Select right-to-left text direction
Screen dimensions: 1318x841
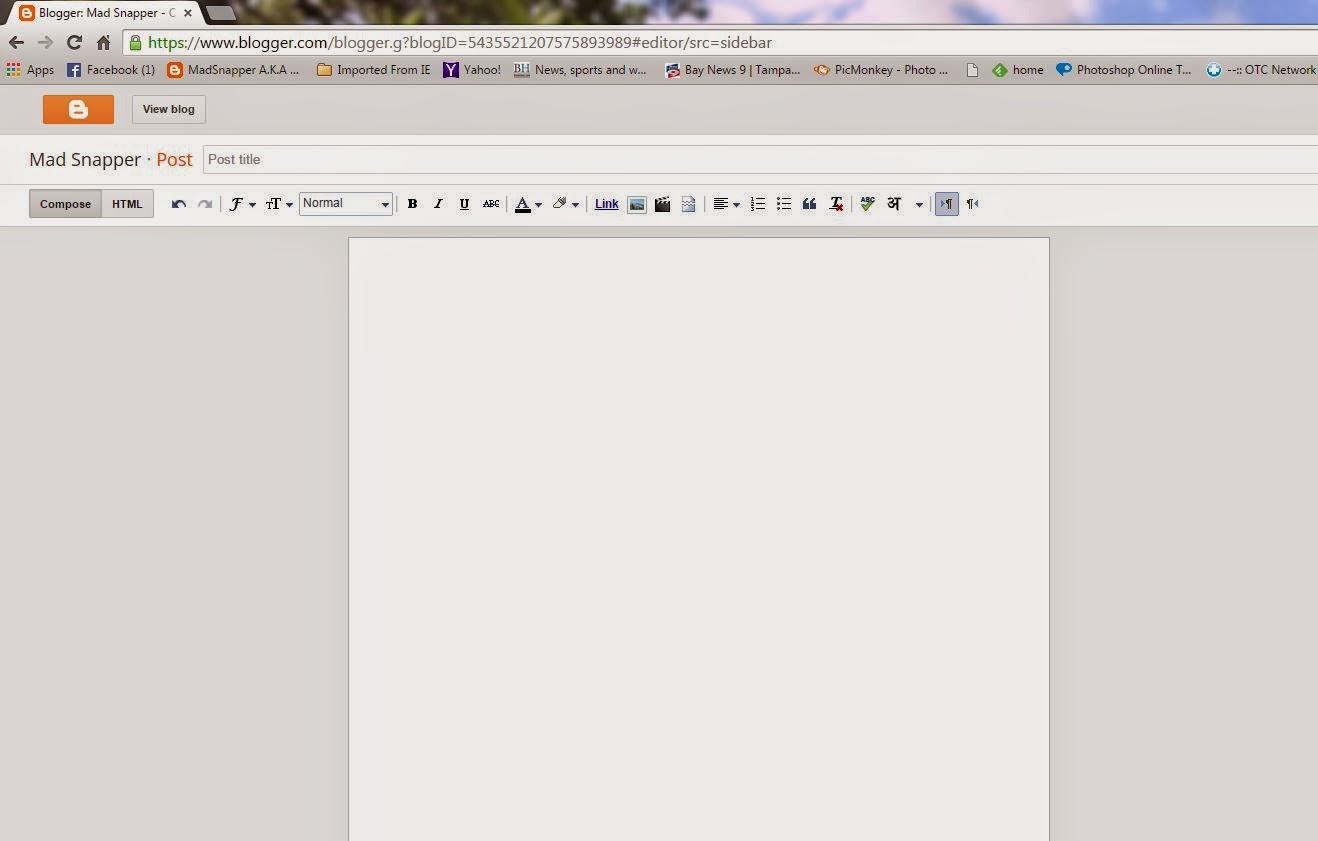[972, 204]
